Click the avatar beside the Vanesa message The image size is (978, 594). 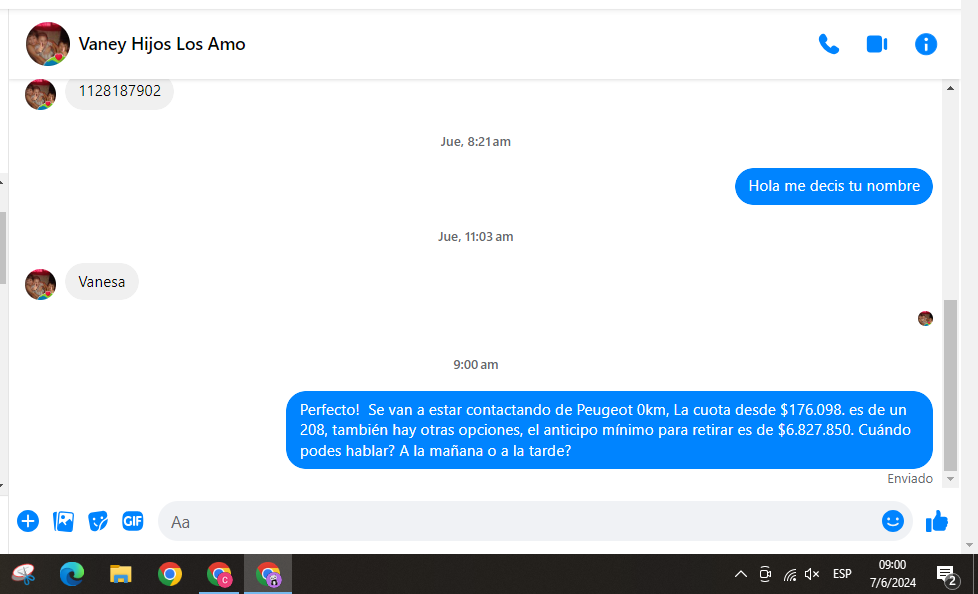tap(40, 284)
